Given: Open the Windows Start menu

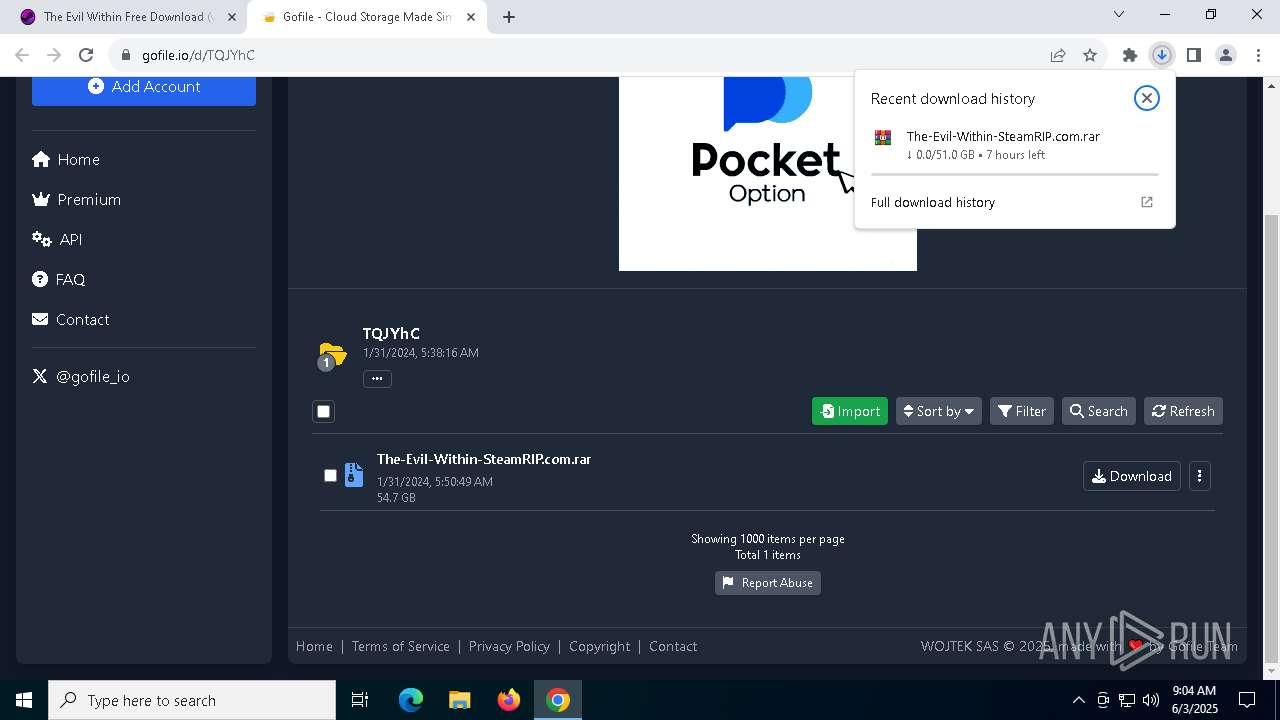Looking at the screenshot, I should (24, 700).
